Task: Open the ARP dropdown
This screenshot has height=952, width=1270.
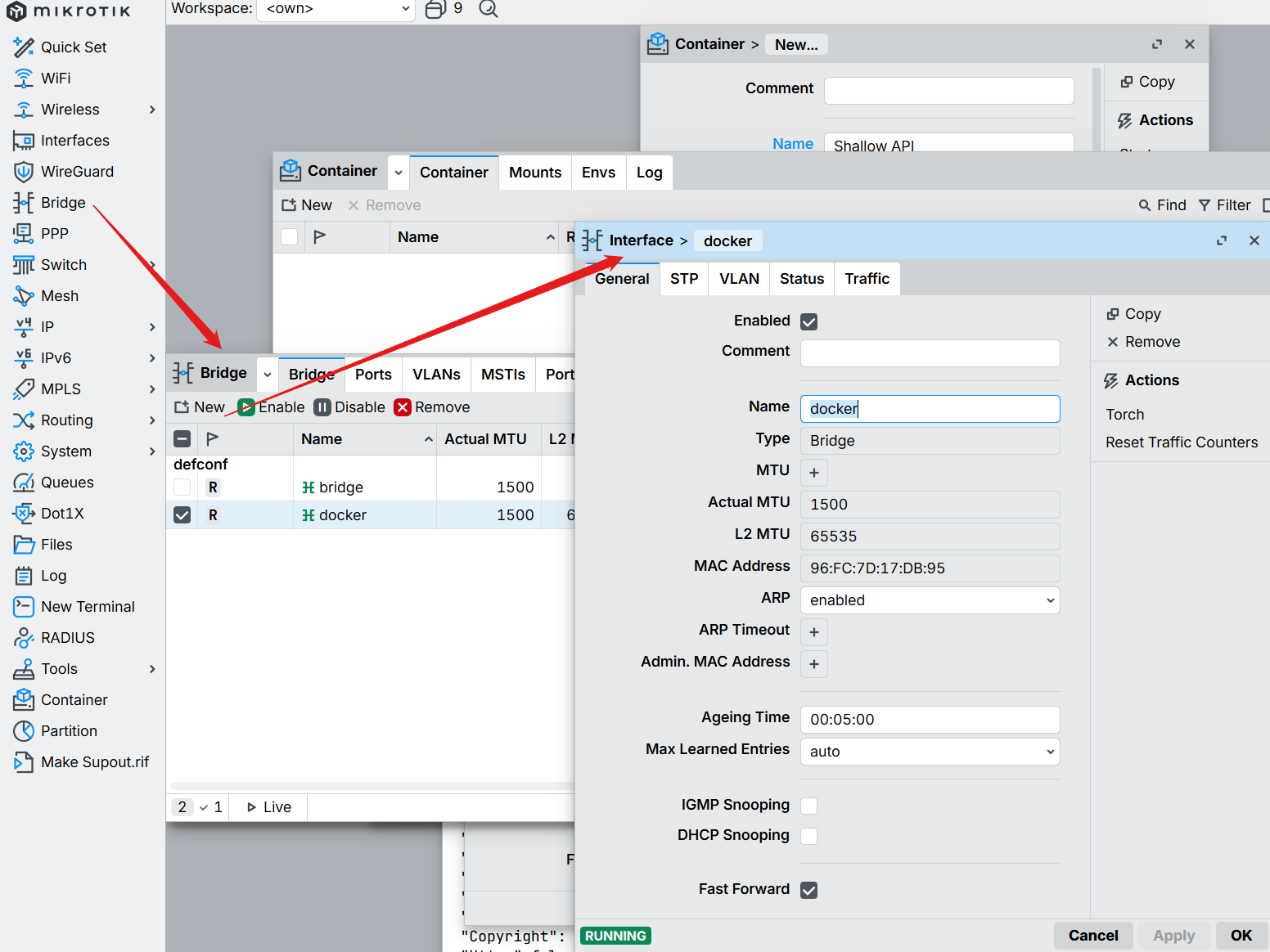Action: (x=930, y=600)
